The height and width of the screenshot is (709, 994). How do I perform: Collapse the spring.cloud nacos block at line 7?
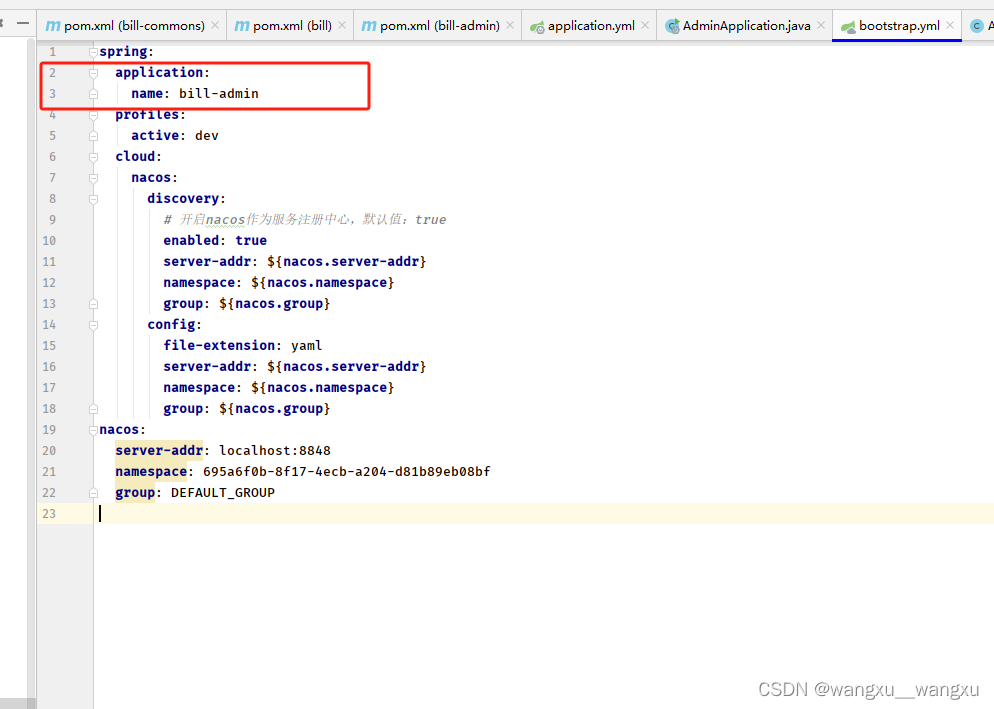(93, 178)
